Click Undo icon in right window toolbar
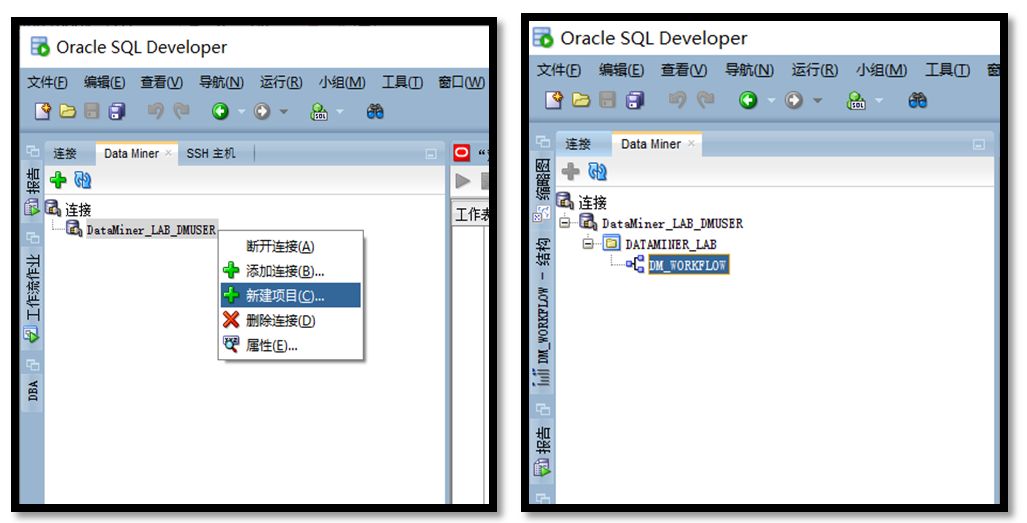The width and height of the screenshot is (1027, 523). click(x=677, y=99)
